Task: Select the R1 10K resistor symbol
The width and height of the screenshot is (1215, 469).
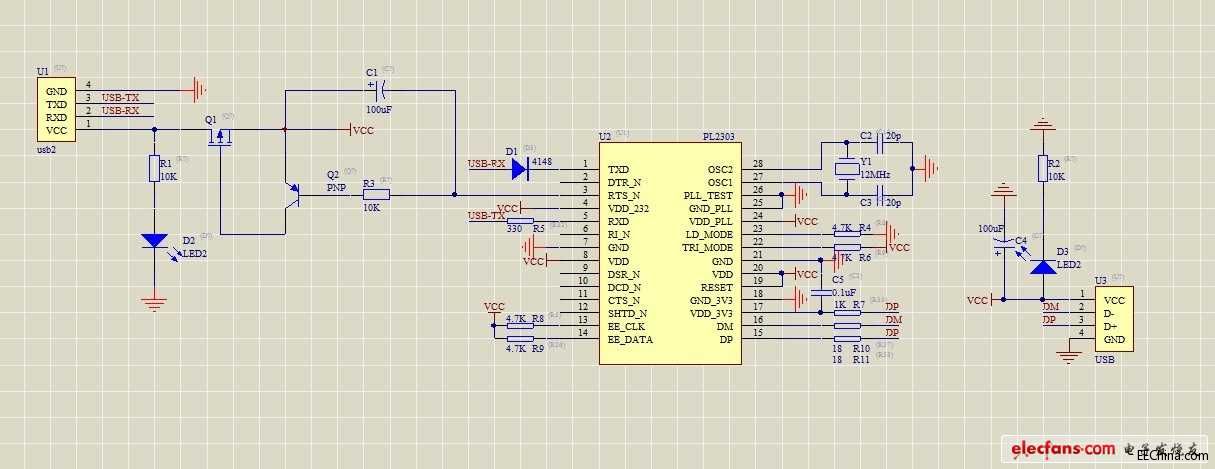Action: pos(154,168)
